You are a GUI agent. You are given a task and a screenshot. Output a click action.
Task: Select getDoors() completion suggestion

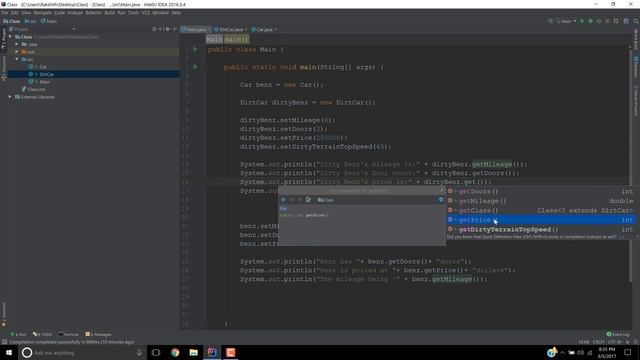[540, 191]
